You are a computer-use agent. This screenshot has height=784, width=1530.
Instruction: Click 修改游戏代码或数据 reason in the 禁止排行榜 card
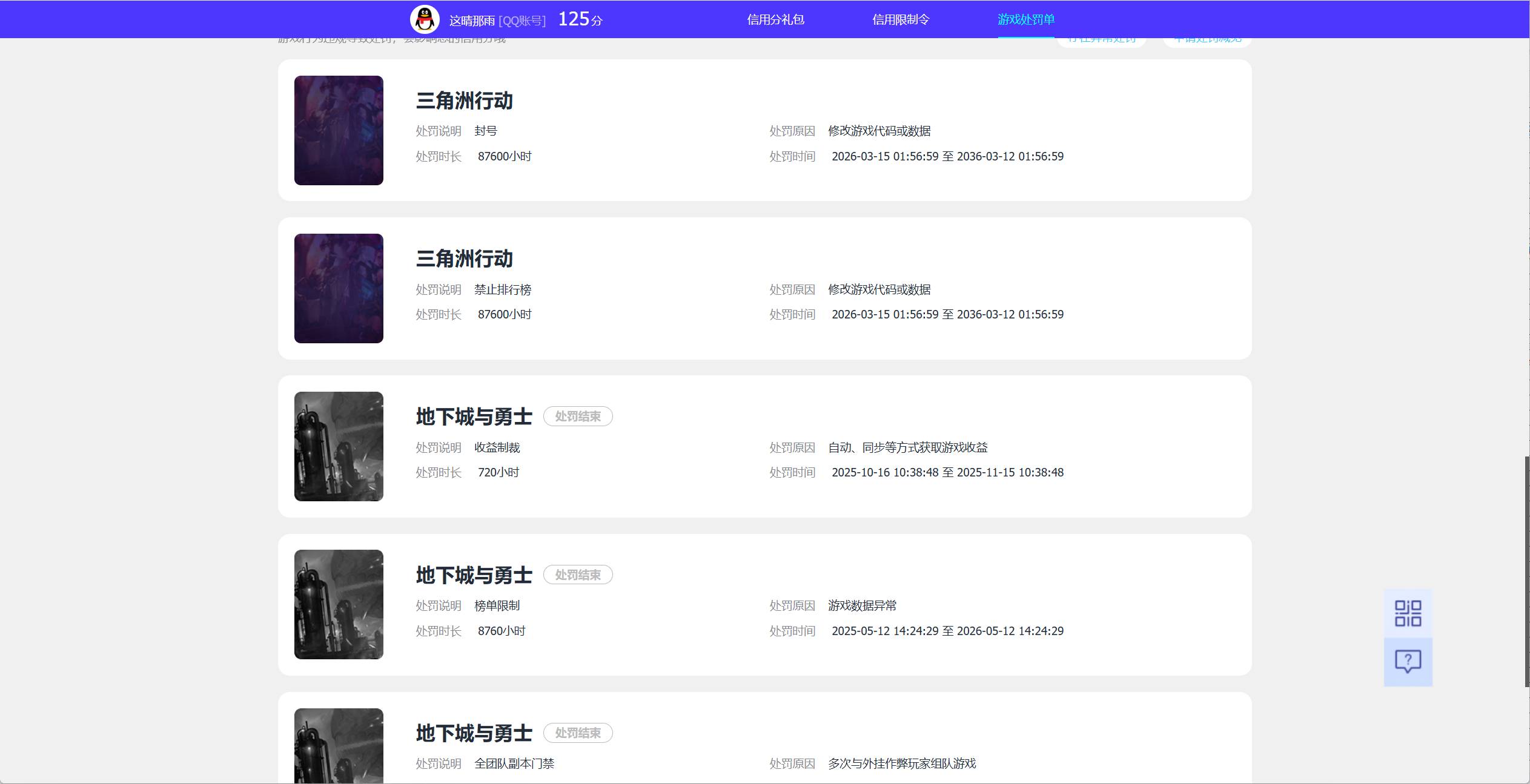879,289
